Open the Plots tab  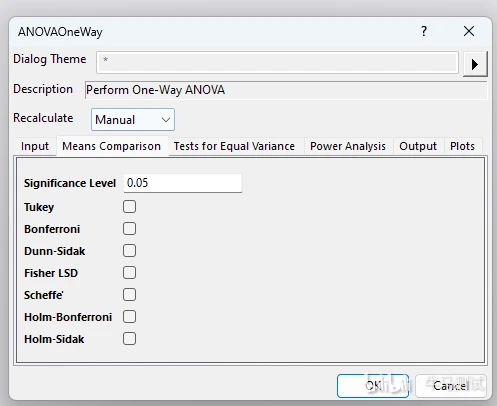(462, 146)
